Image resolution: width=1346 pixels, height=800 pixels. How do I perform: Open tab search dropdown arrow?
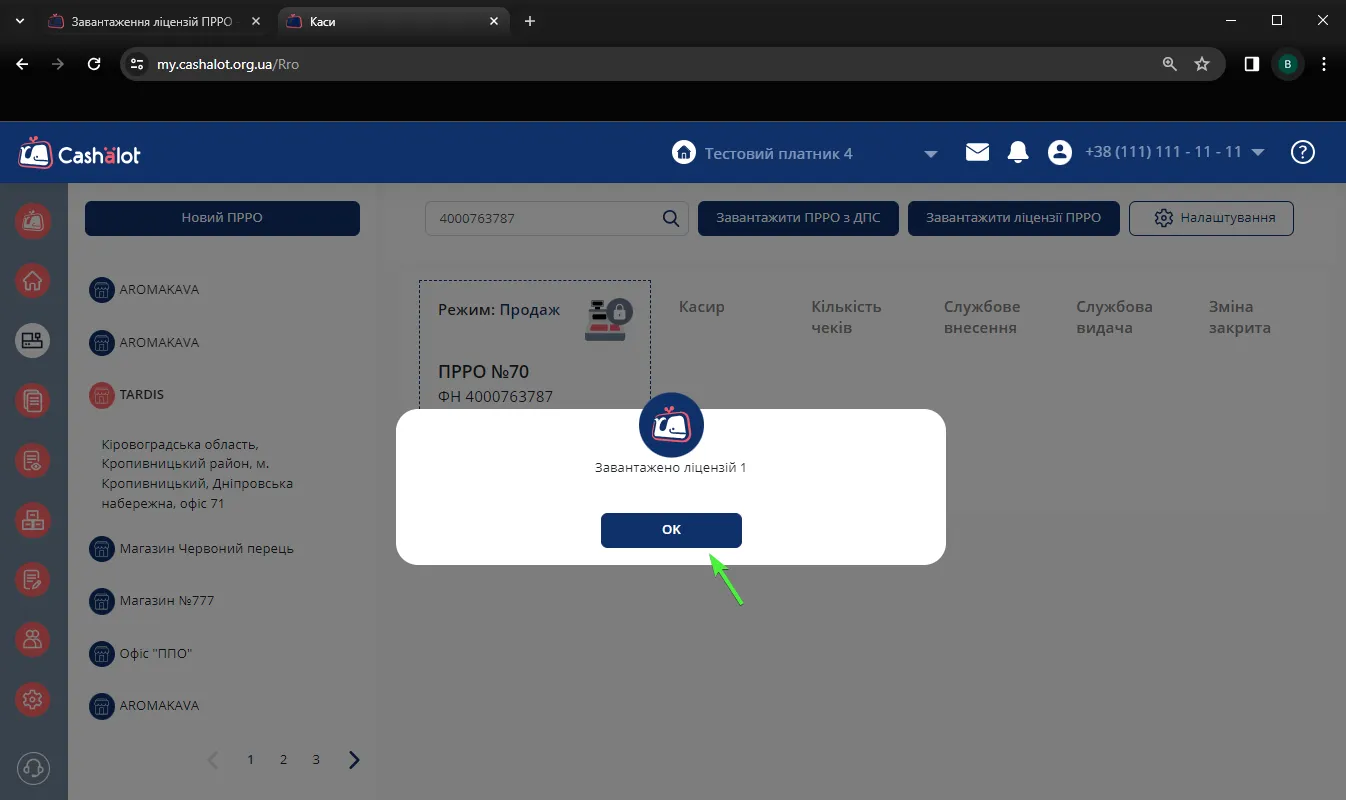point(19,21)
